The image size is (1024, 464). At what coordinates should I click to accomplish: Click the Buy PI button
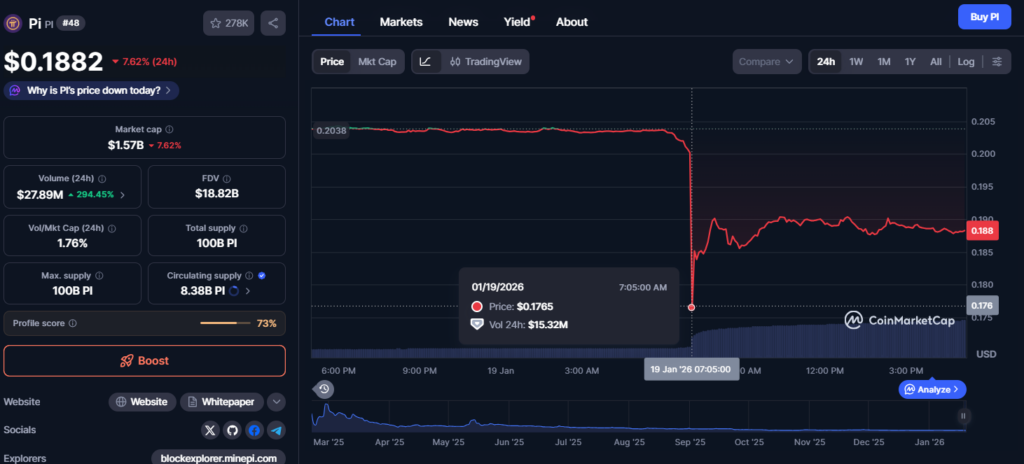(x=985, y=18)
